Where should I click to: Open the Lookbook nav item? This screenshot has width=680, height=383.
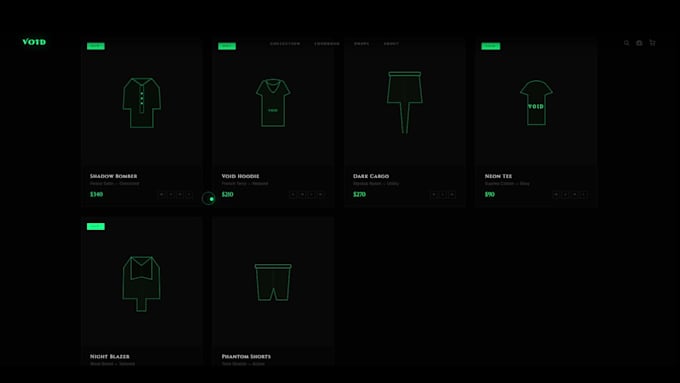[327, 44]
